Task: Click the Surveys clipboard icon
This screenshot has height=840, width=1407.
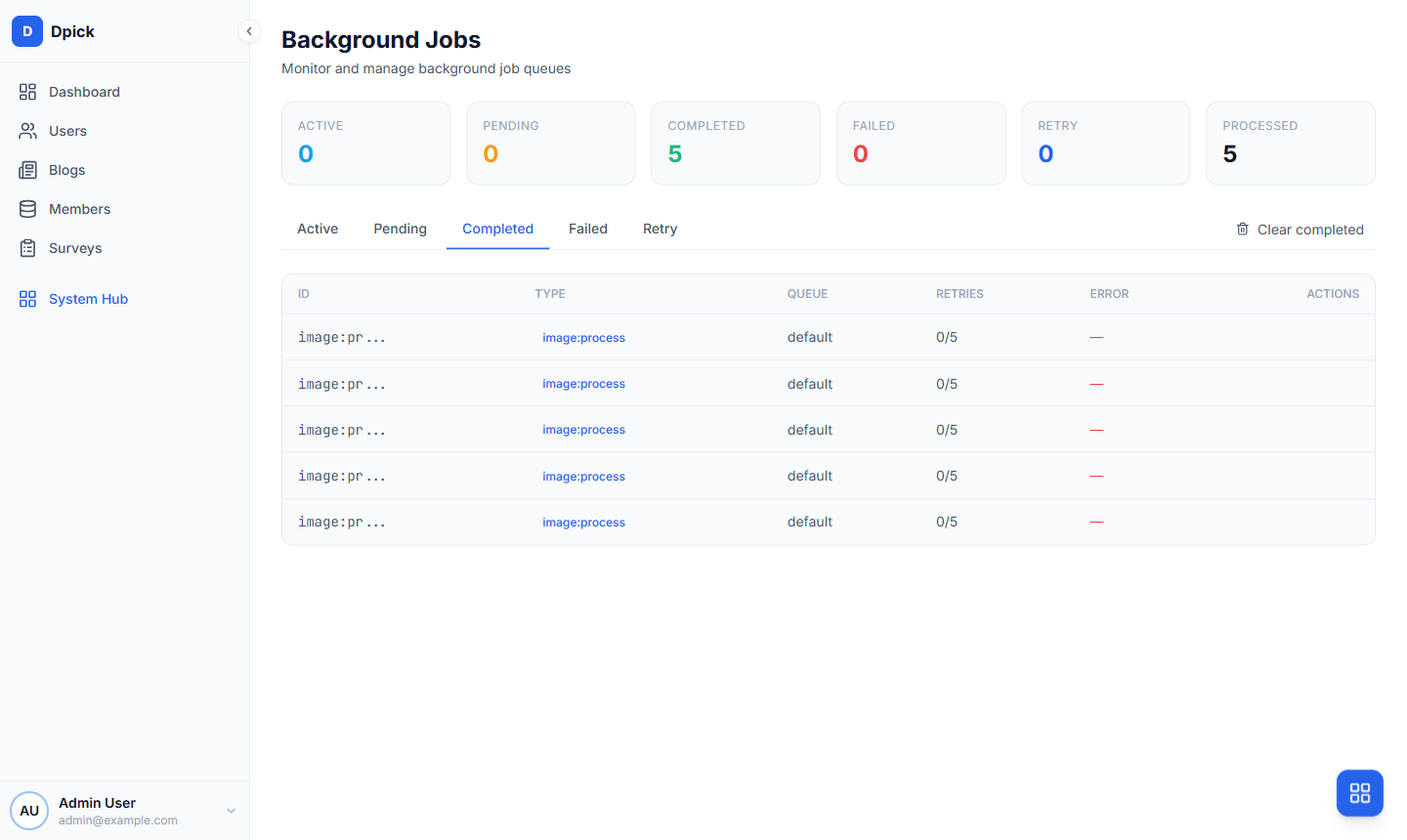Action: 28,248
